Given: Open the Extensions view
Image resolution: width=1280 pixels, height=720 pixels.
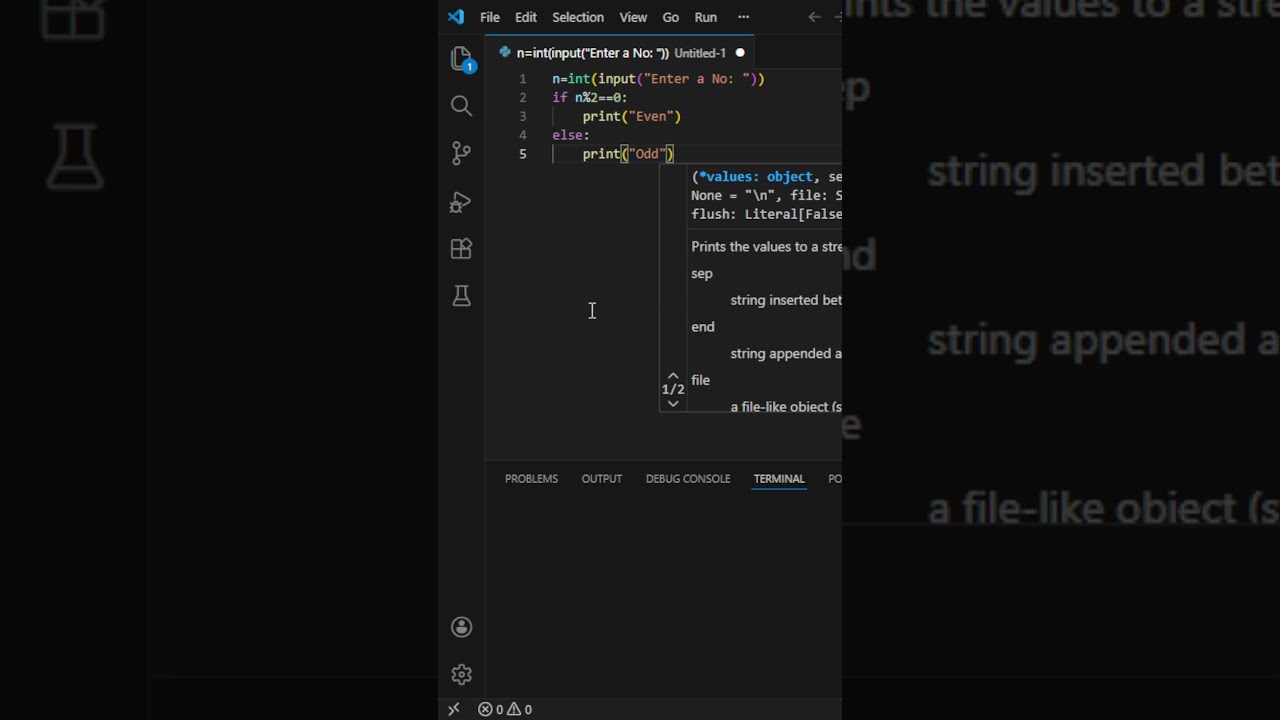Looking at the screenshot, I should 461,249.
